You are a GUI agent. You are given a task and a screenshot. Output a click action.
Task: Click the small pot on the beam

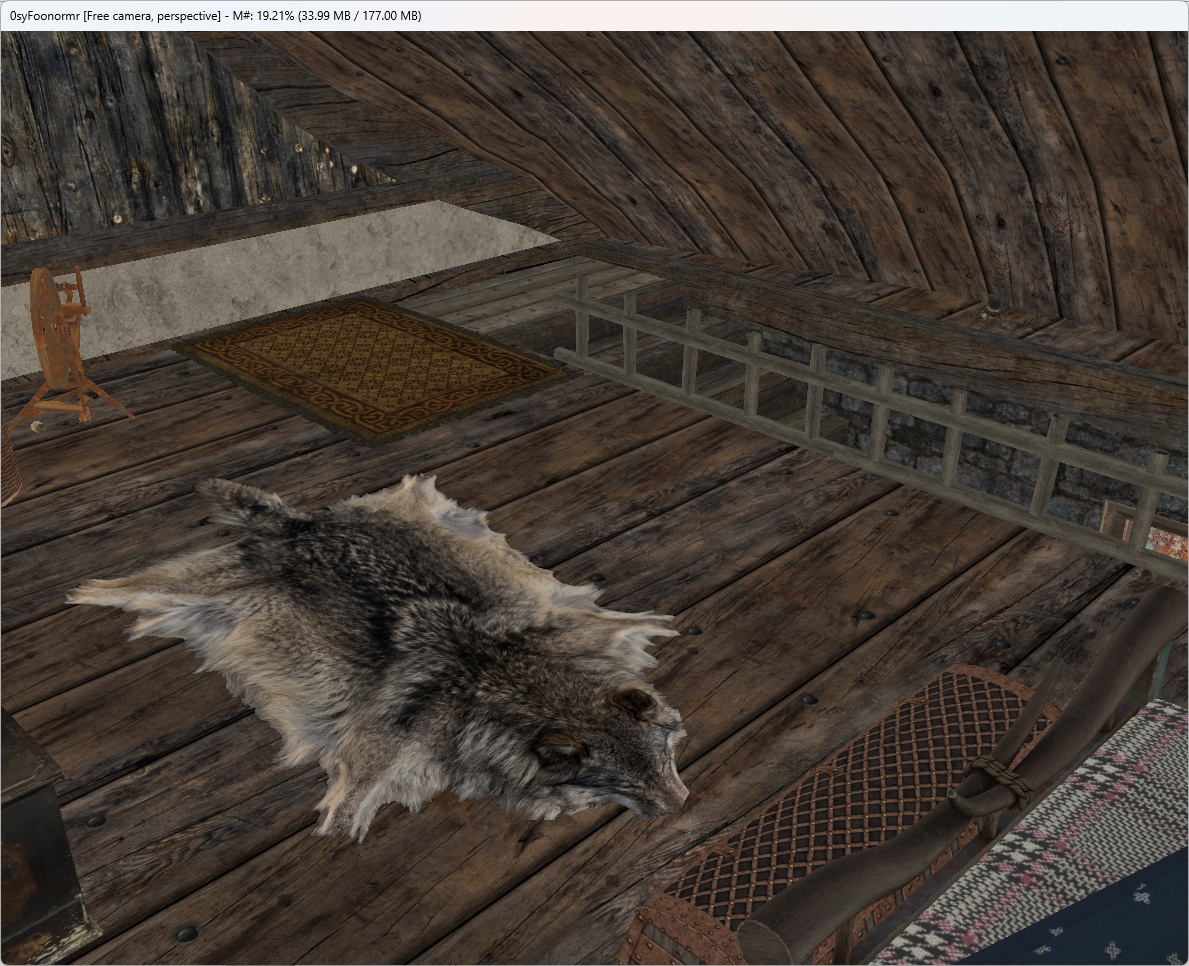(991, 307)
